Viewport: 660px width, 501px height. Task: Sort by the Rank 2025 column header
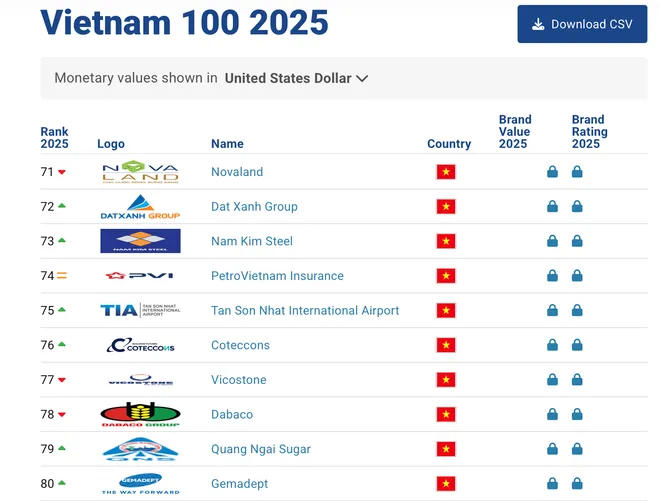(x=54, y=138)
